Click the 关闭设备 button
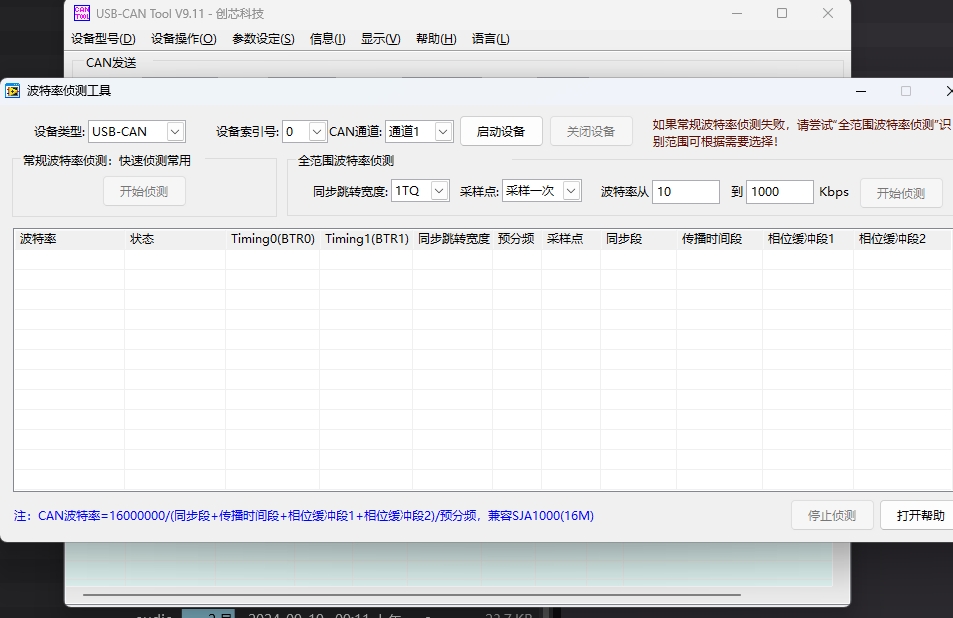The height and width of the screenshot is (618, 953). pos(591,131)
